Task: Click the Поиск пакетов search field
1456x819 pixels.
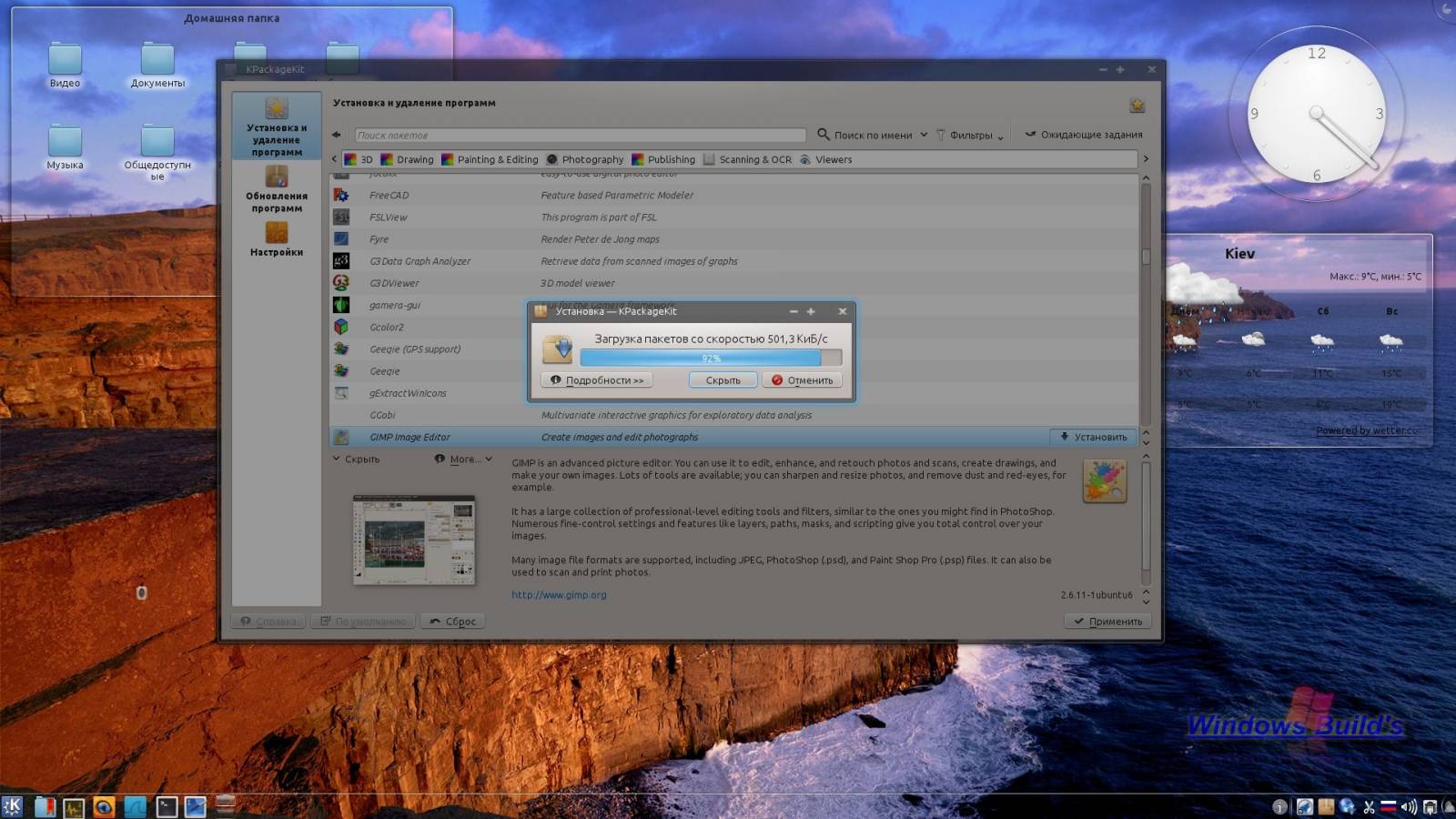Action: click(x=580, y=135)
